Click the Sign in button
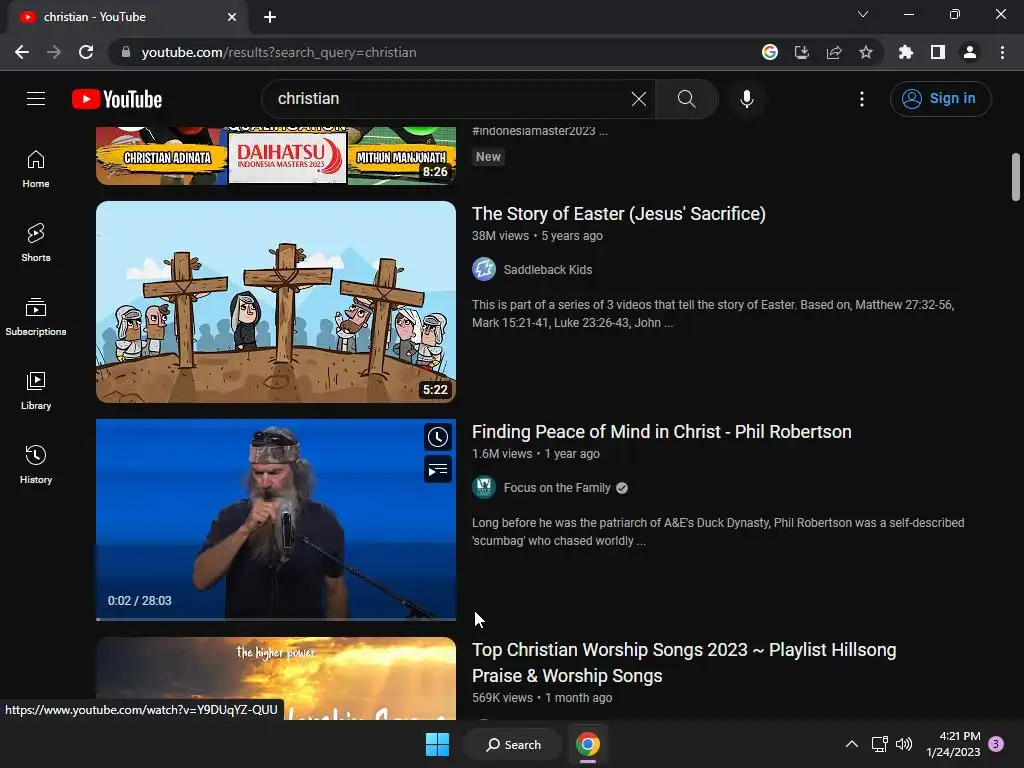 click(940, 99)
